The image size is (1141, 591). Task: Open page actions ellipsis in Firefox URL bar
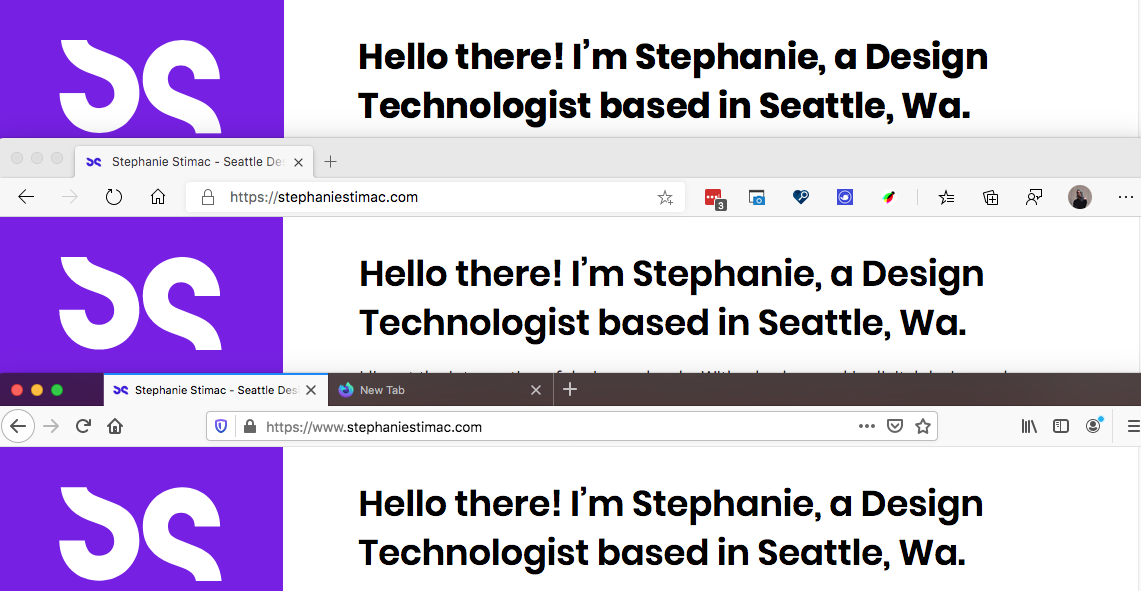pos(867,427)
